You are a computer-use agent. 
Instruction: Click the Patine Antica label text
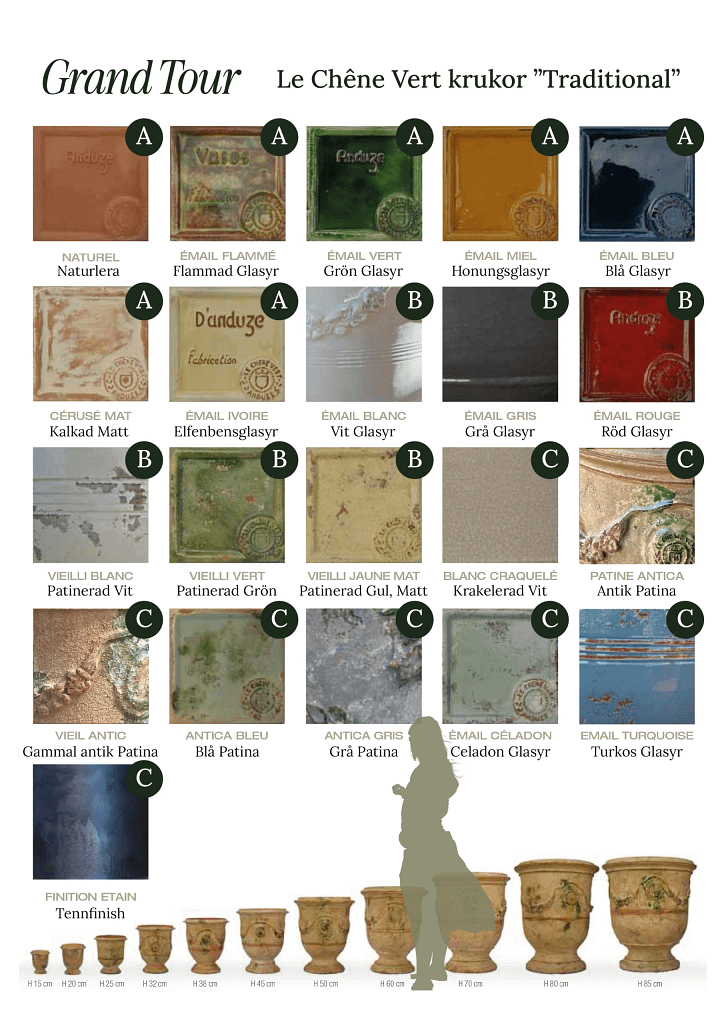coord(637,576)
